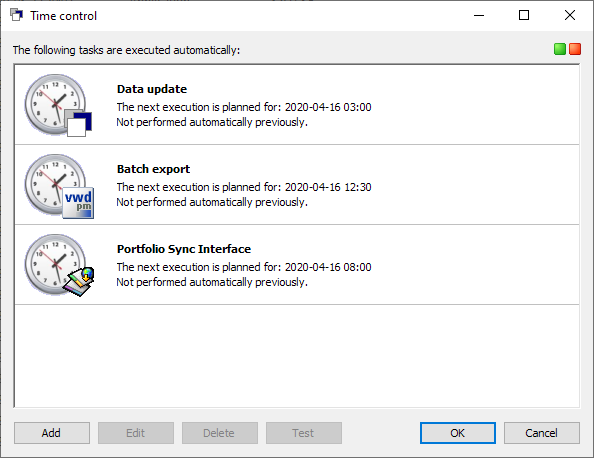Click the Test button
Screen dimensions: 594x458
pyautogui.click(x=304, y=433)
